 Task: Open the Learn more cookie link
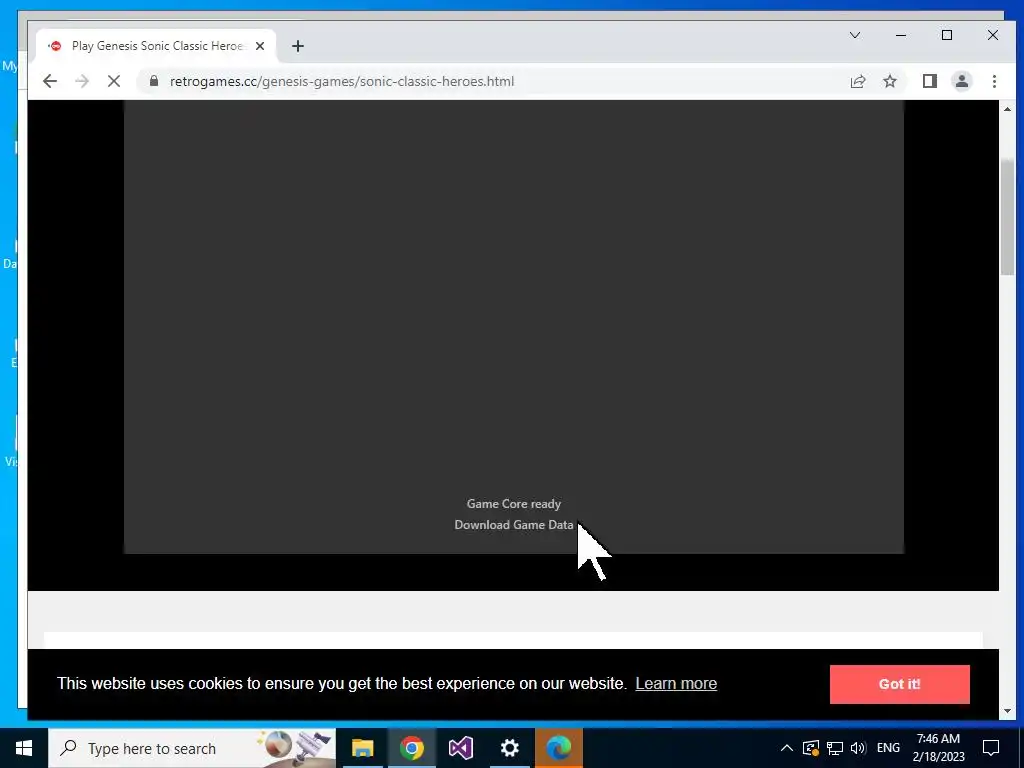(x=676, y=683)
